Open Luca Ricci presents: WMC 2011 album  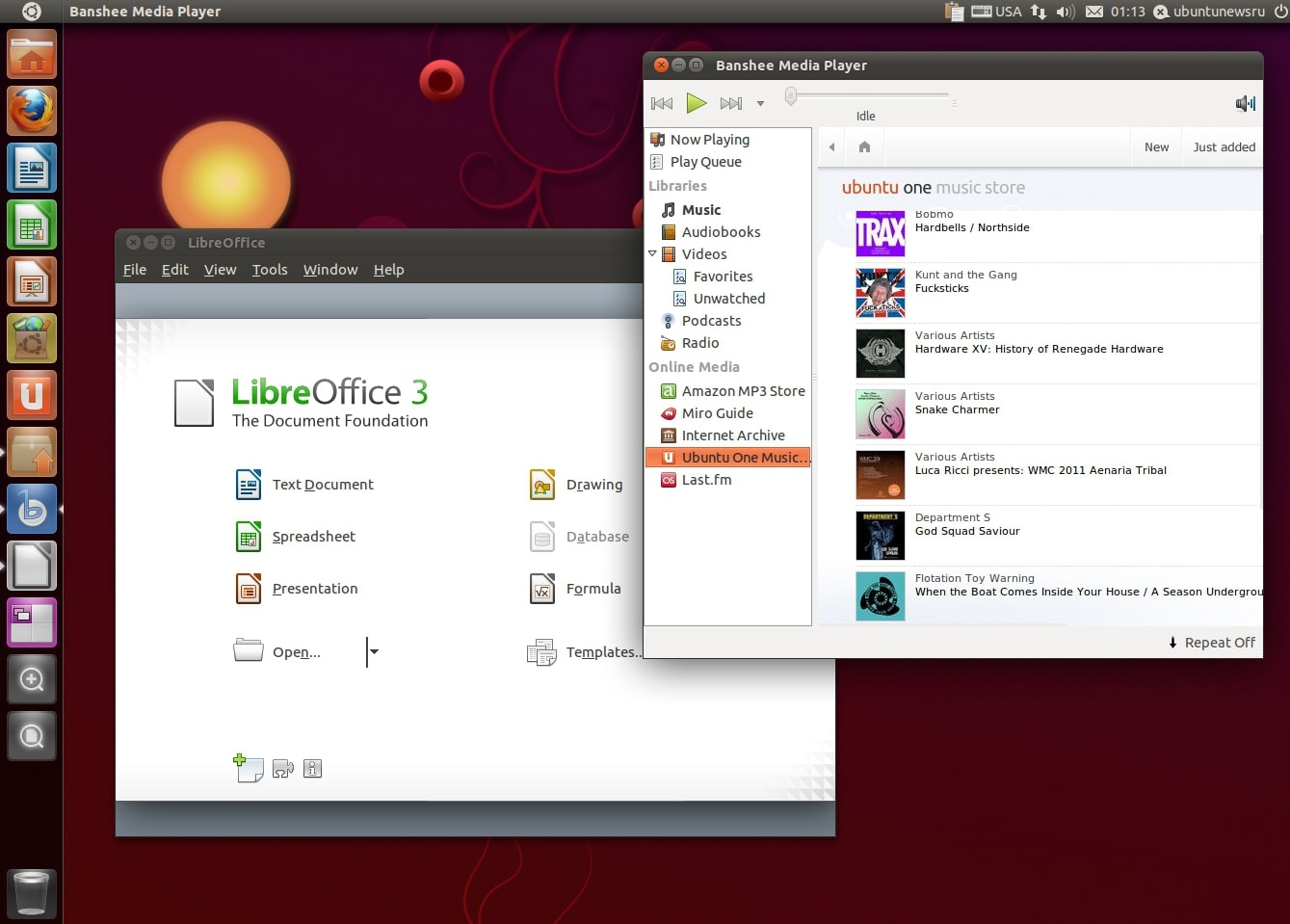1040,470
